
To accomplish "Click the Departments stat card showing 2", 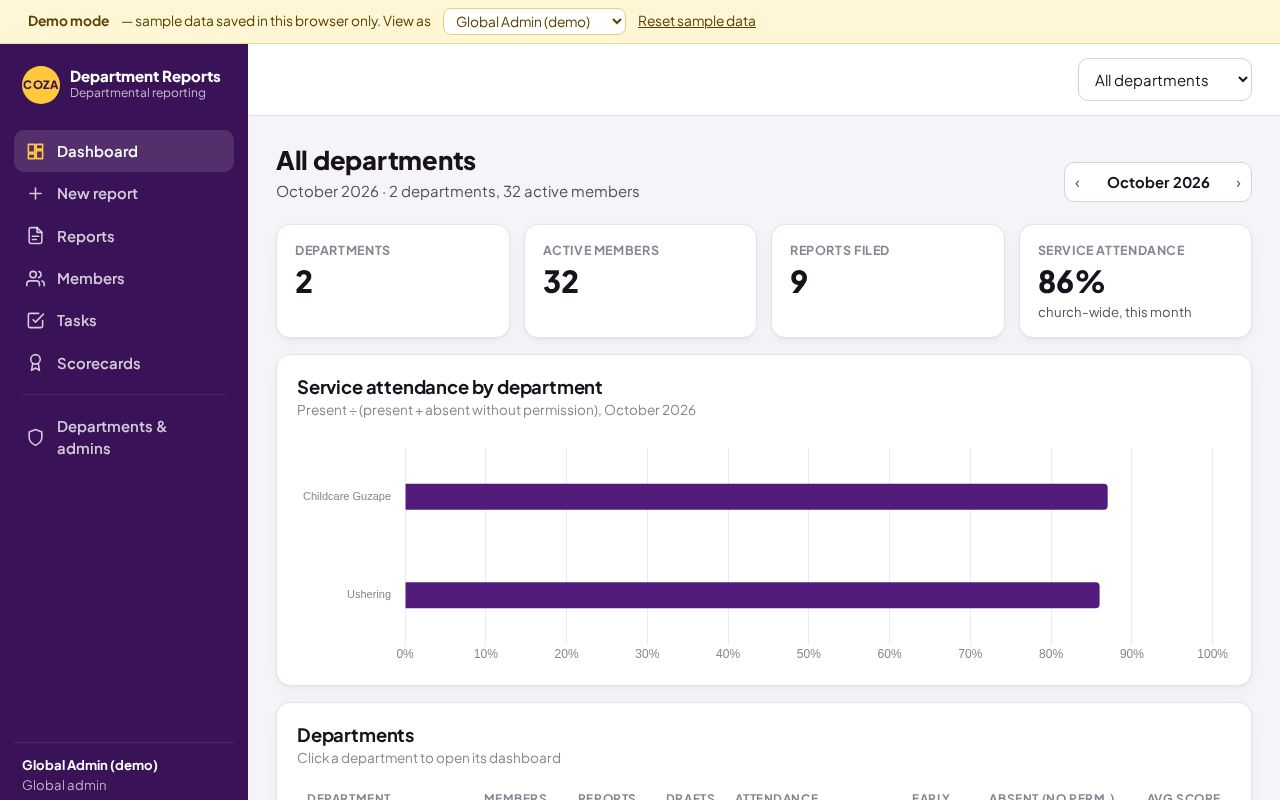I will [x=393, y=281].
